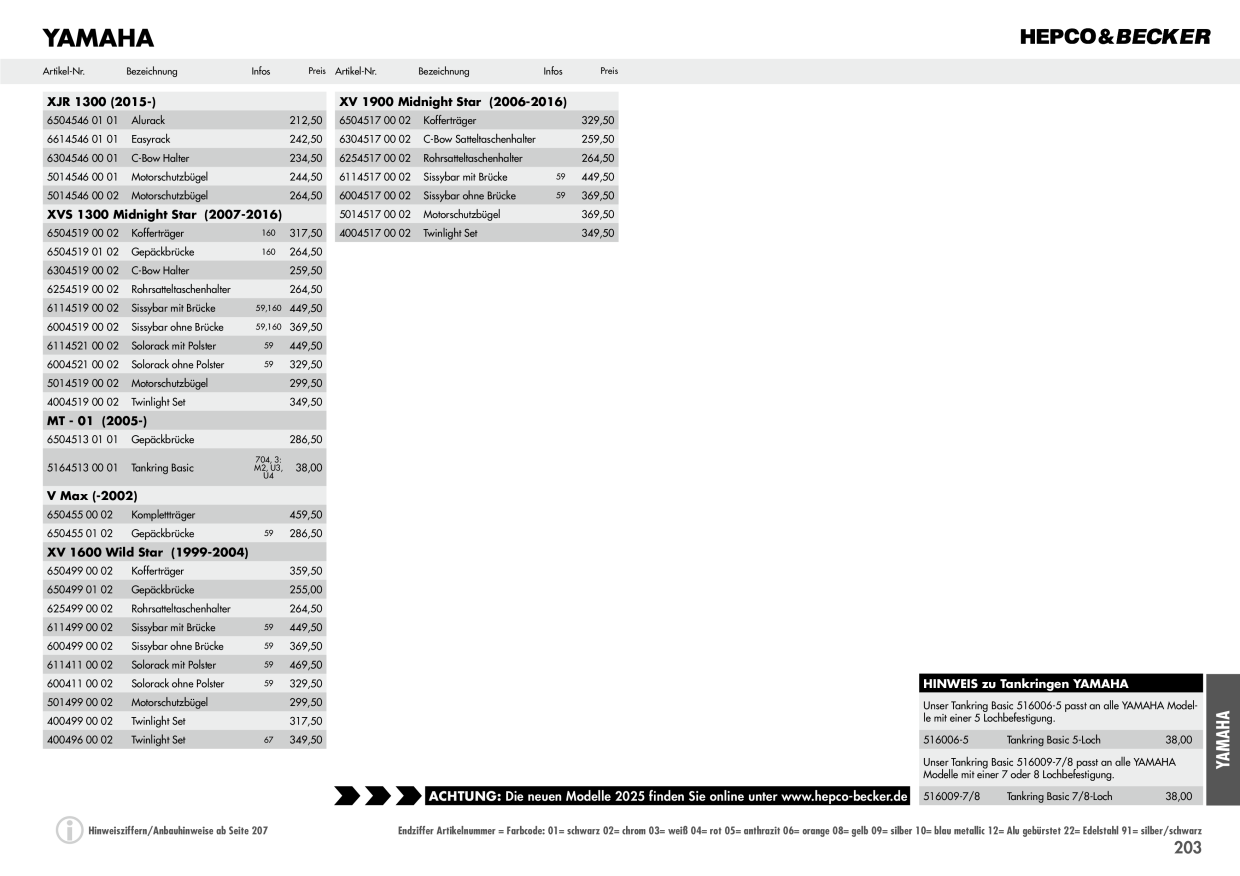This screenshot has width=1240, height=876.
Task: Select article number 625499 00 02
Action: coord(80,609)
